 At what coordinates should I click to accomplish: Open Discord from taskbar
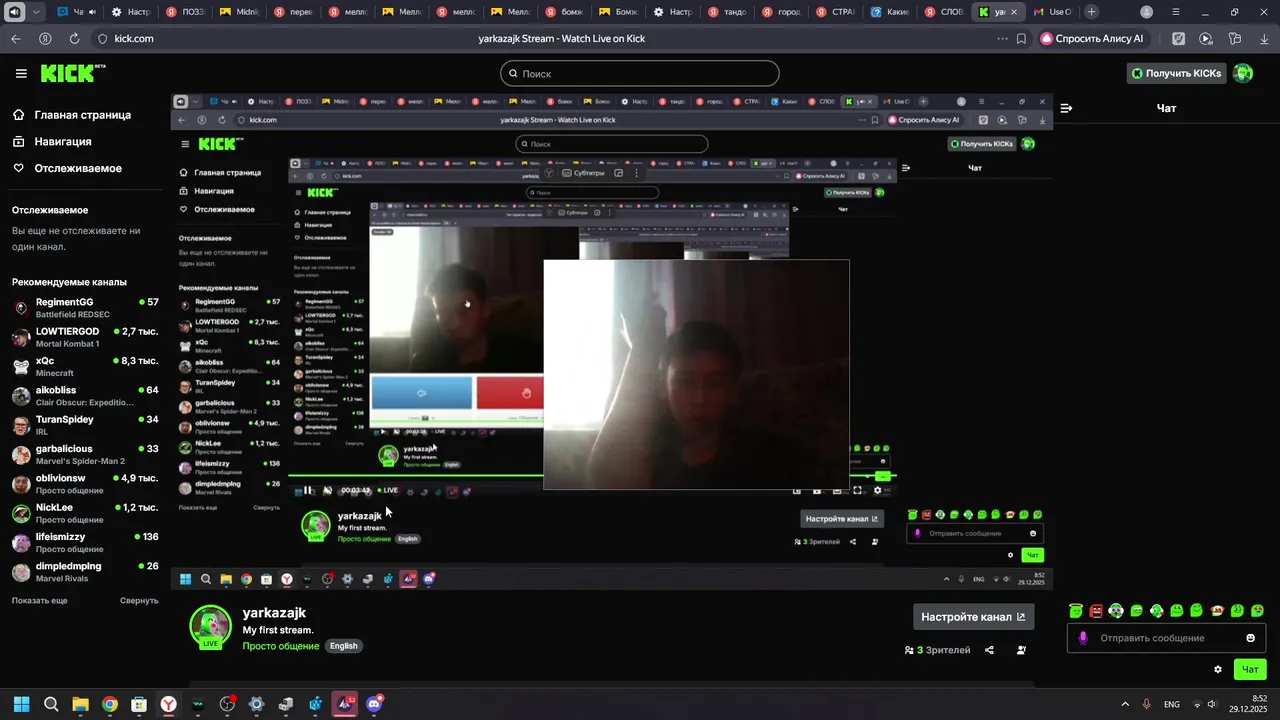374,704
